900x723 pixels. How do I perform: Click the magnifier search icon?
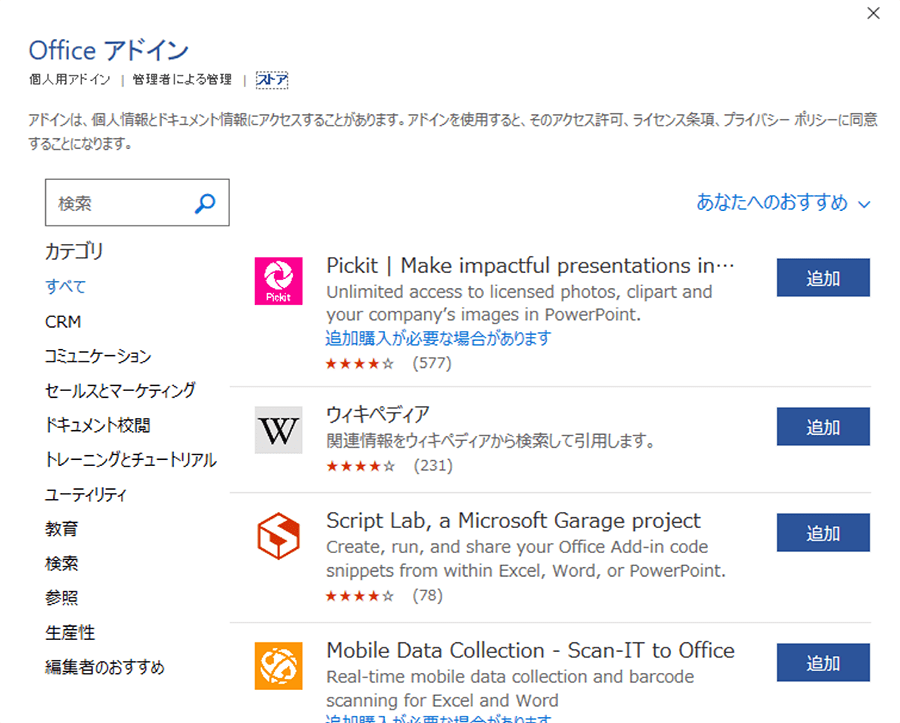pyautogui.click(x=205, y=203)
